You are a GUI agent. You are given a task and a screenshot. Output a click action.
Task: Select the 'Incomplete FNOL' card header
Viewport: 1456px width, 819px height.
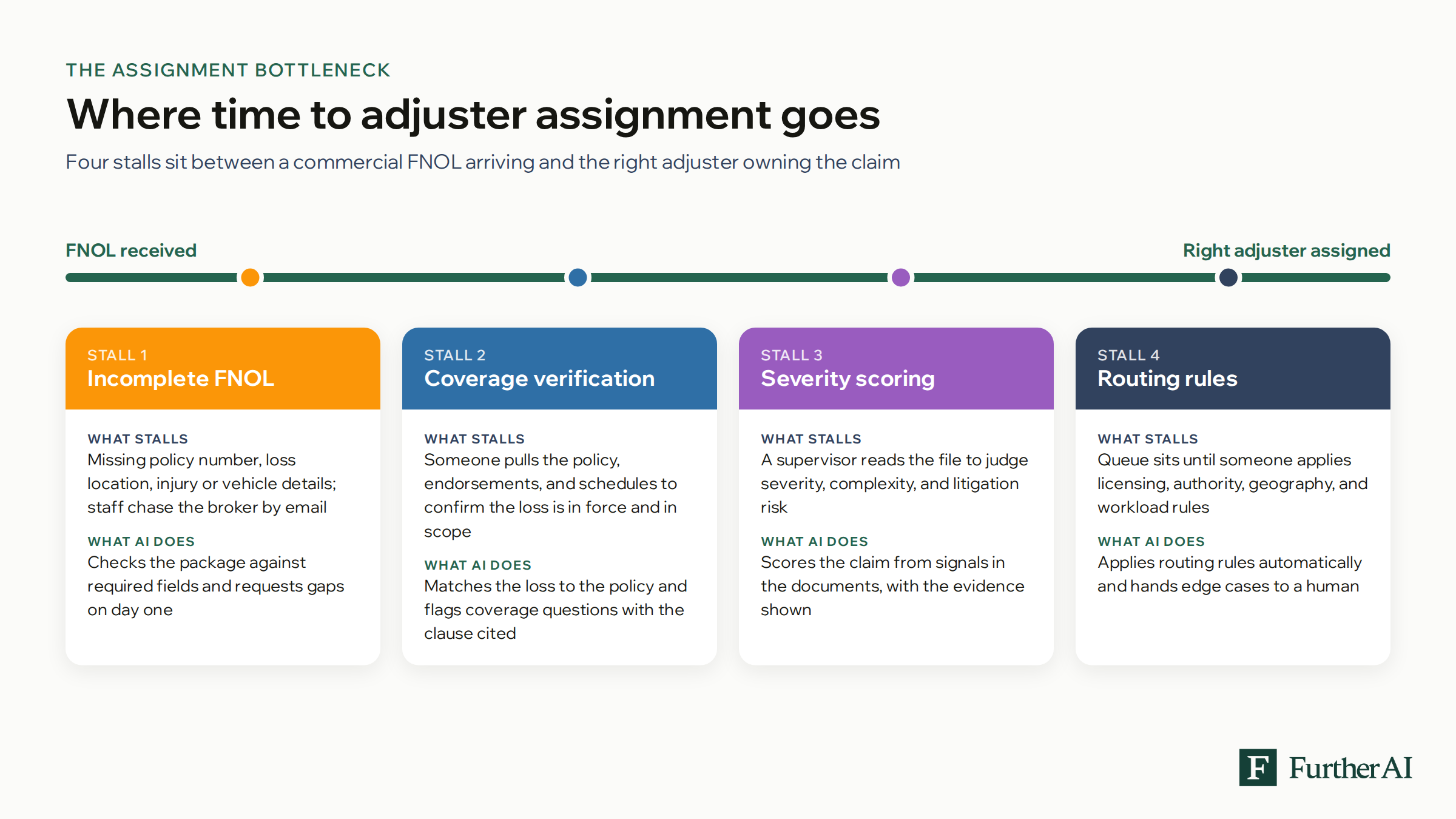click(x=223, y=368)
